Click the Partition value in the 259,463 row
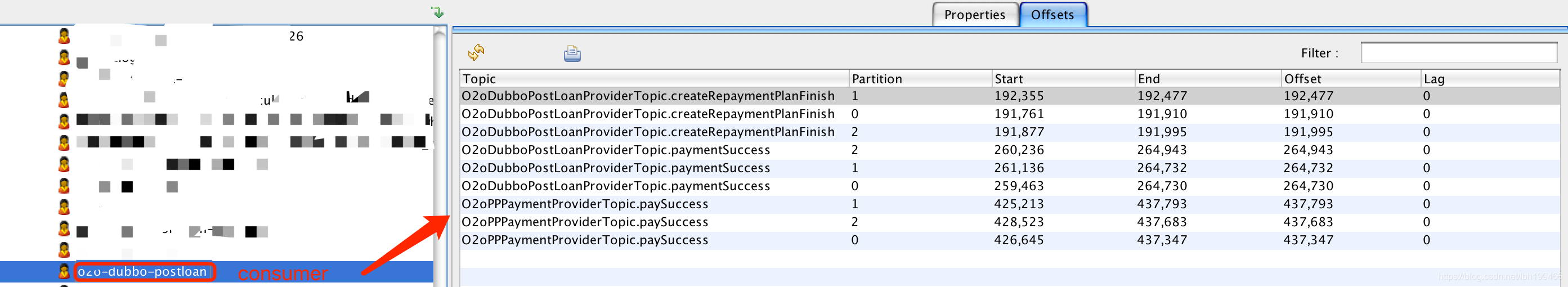 tap(854, 186)
